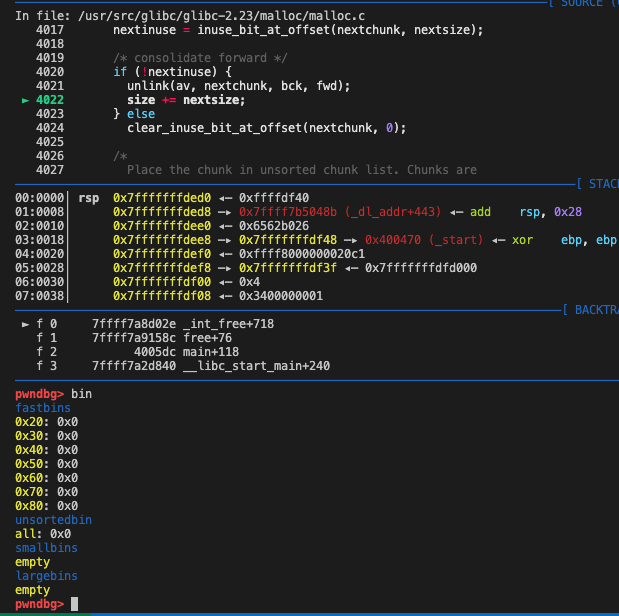The image size is (619, 616).
Task: Click the 'unlink(av, nextchunk, bck, fwd);' line
Action: 238,86
